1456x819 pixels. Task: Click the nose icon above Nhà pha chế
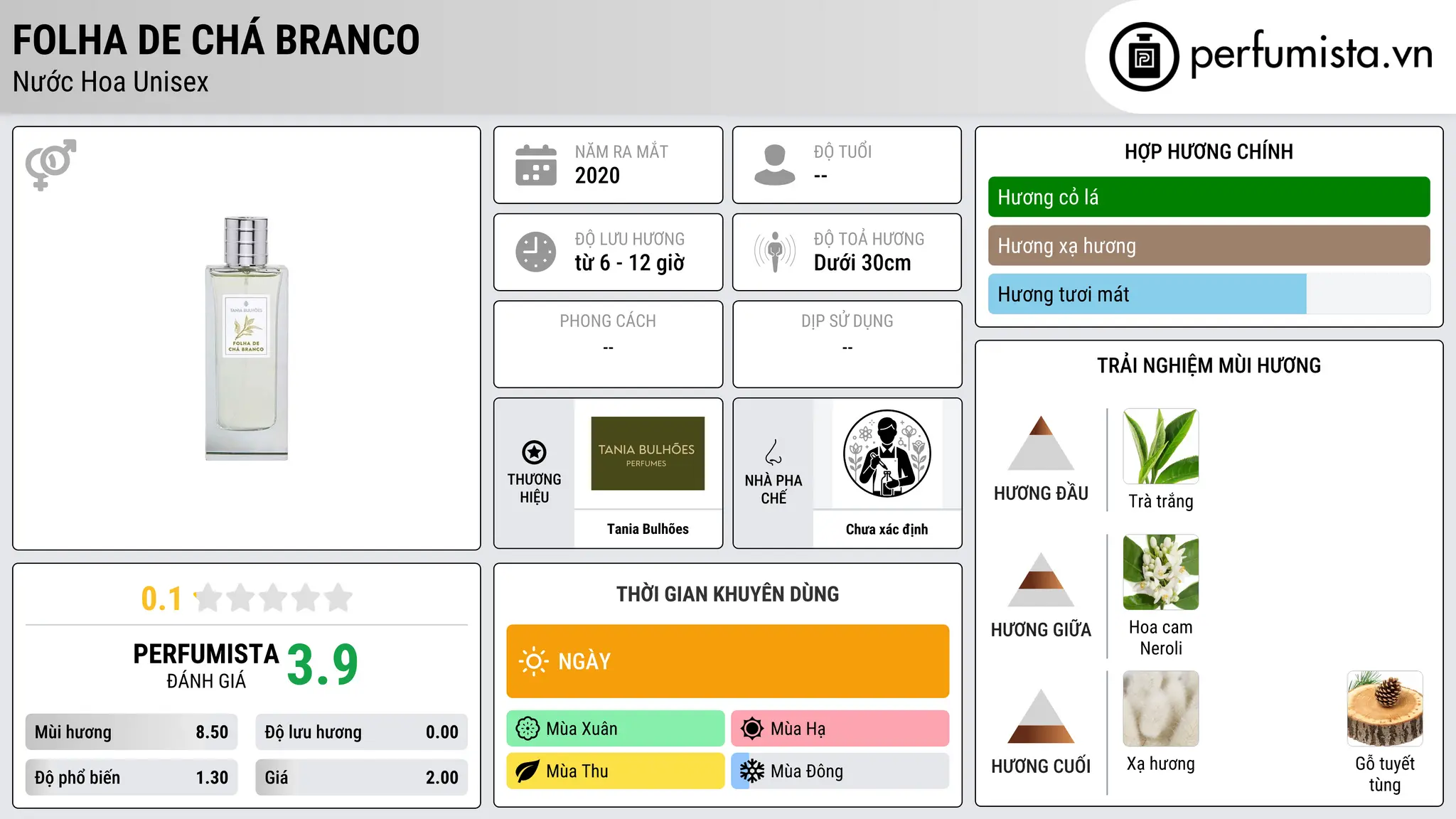(x=773, y=452)
